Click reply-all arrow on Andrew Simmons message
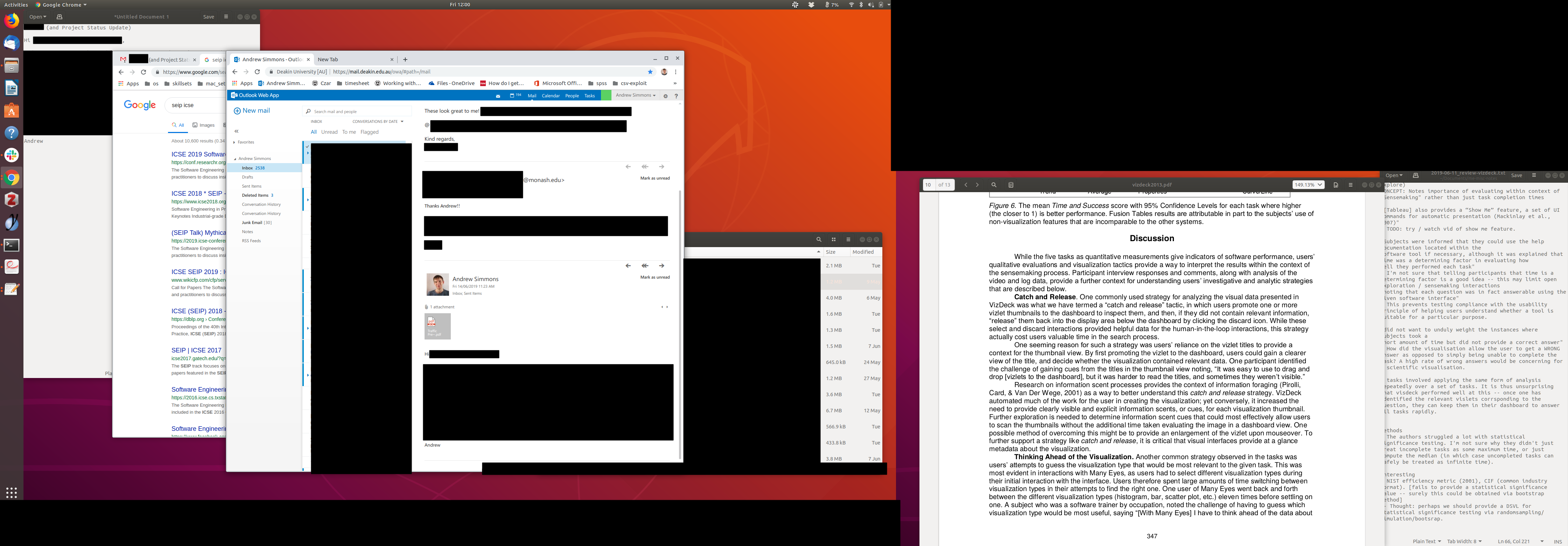Image resolution: width=1568 pixels, height=546 pixels. point(645,266)
